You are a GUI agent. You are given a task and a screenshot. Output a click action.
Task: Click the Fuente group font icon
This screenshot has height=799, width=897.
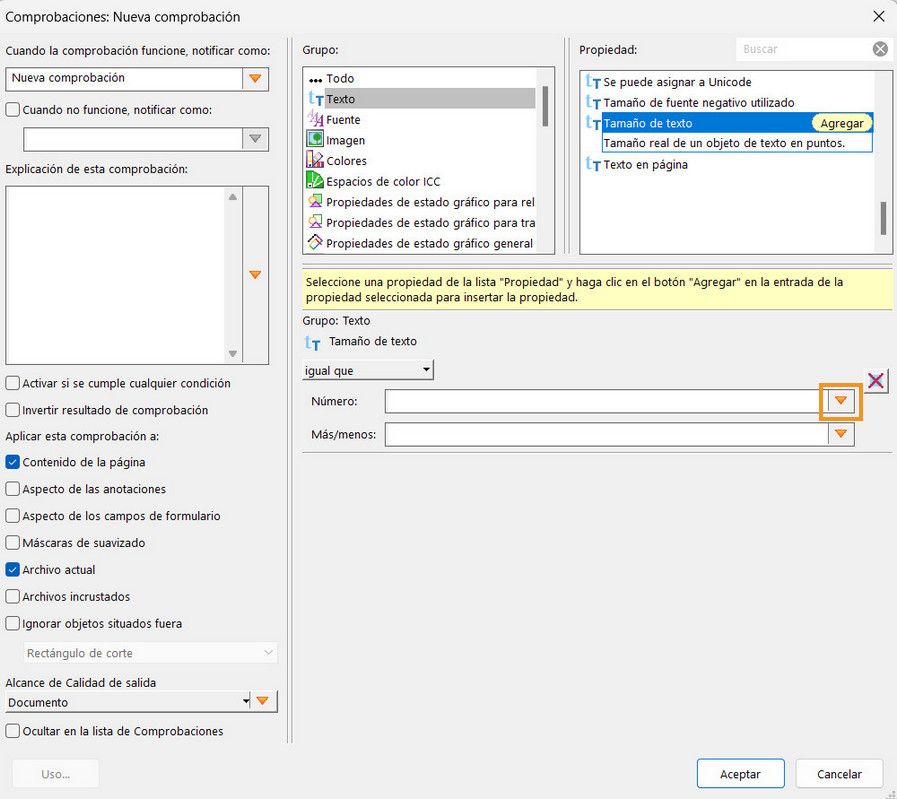pos(315,119)
